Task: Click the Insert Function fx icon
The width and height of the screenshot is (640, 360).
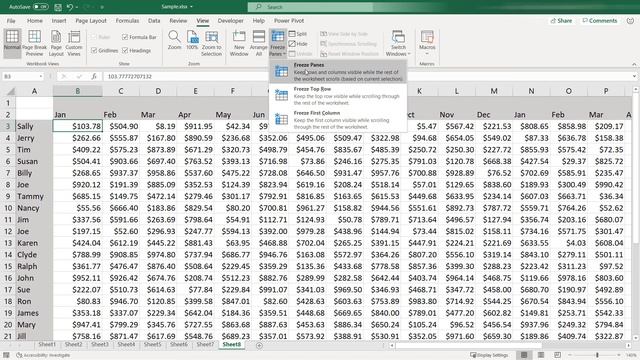Action: pos(94,76)
